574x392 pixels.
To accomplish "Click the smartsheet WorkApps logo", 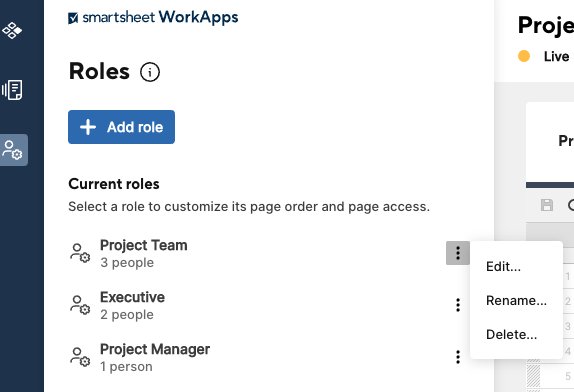I will tap(153, 17).
